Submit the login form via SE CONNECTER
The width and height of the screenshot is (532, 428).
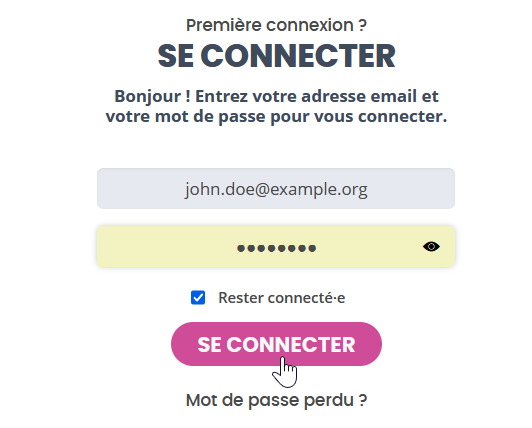(276, 344)
